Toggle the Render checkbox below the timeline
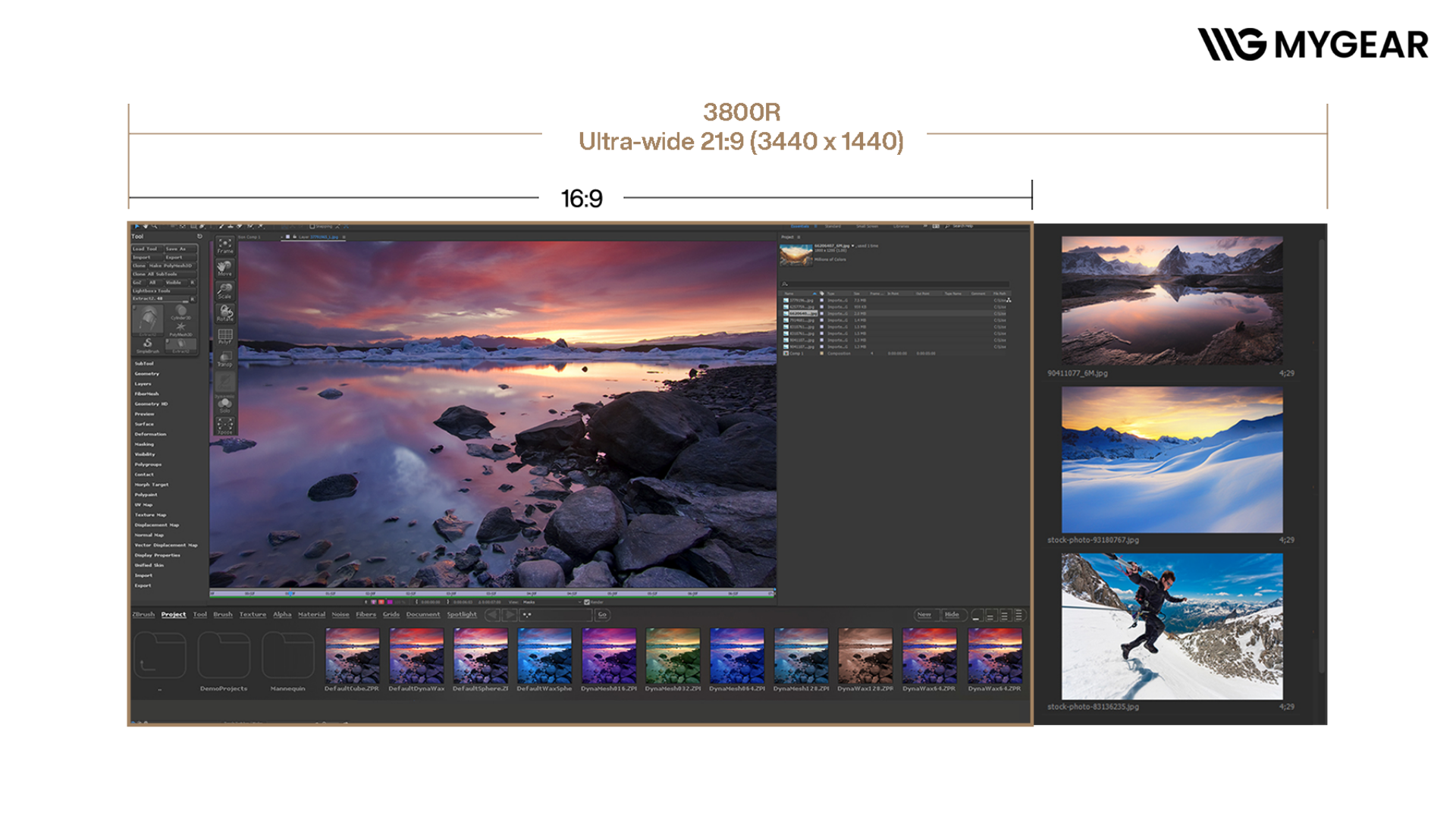 587,602
